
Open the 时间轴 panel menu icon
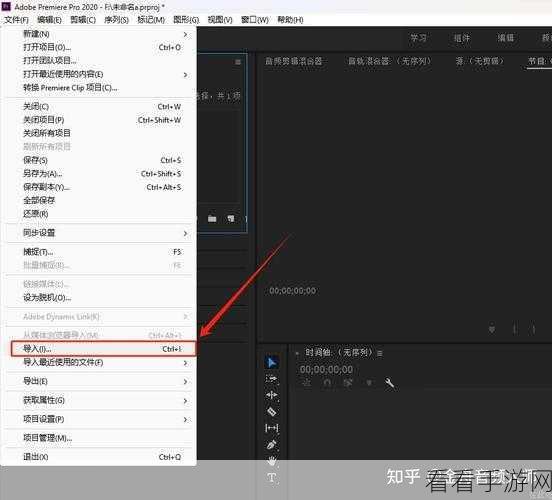click(x=380, y=353)
